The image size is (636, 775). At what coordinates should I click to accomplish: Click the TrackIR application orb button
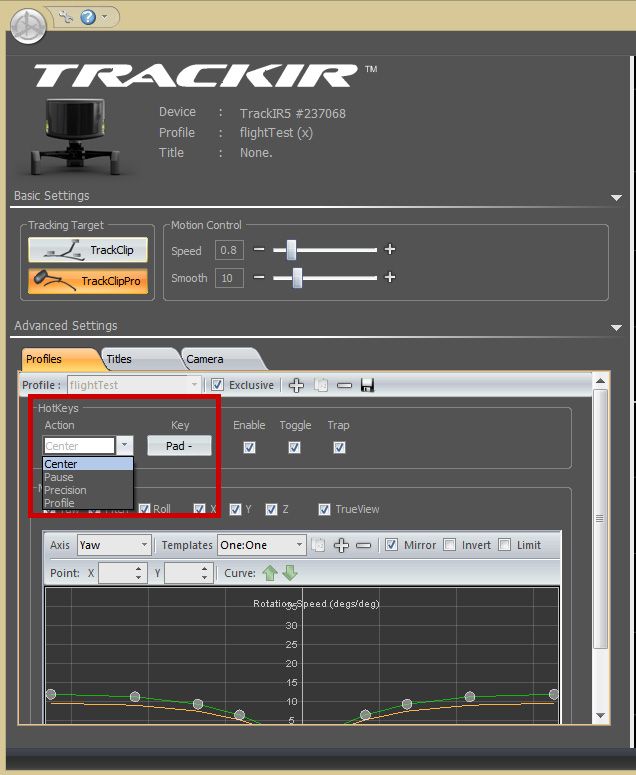point(27,26)
